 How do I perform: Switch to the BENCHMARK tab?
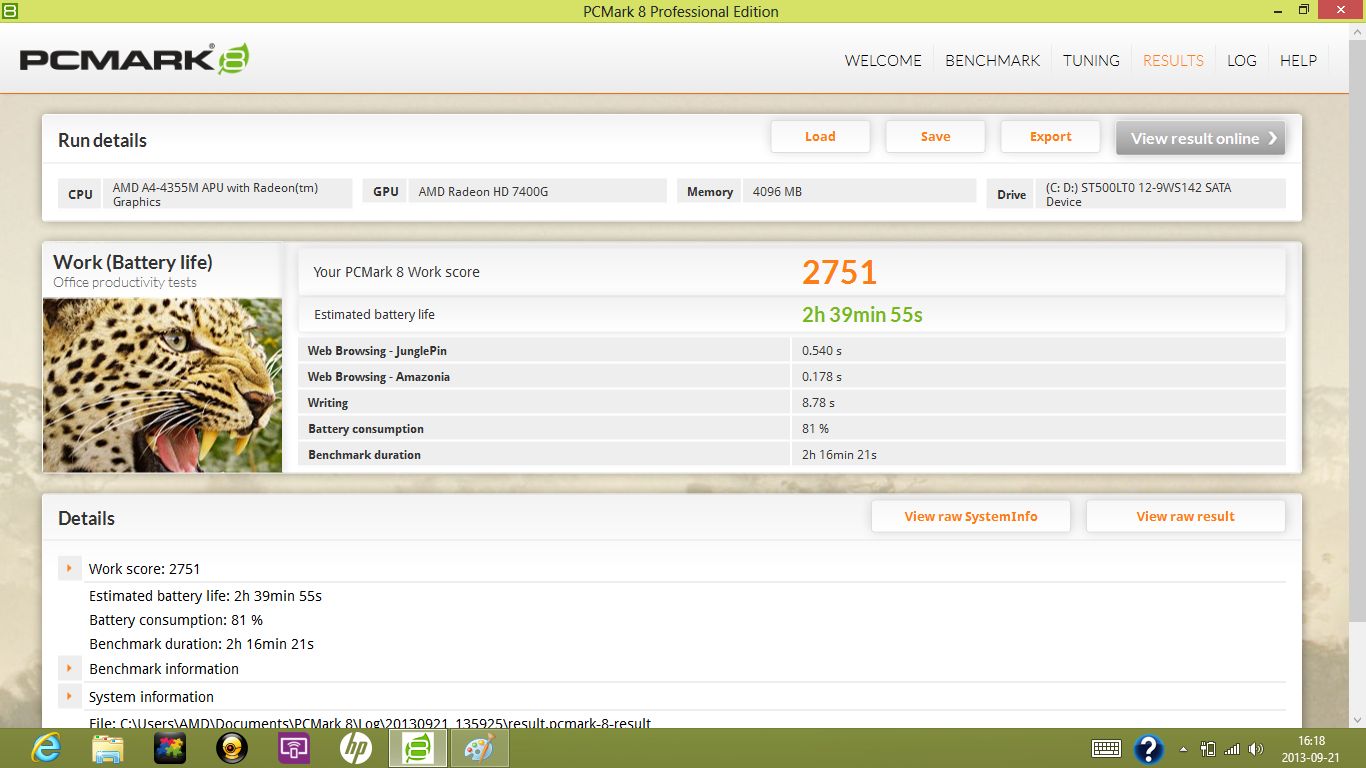(993, 60)
